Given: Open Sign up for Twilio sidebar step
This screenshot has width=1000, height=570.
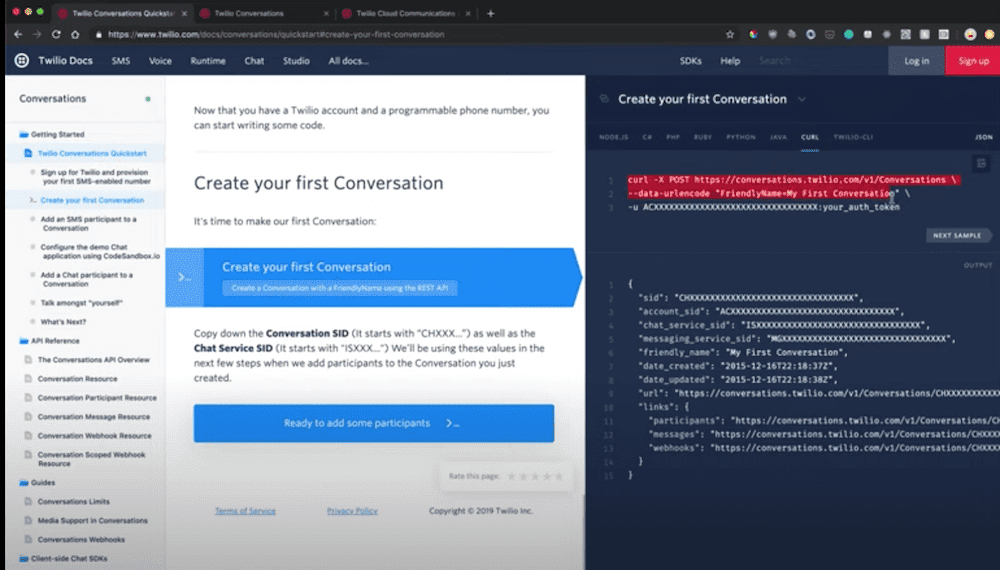Looking at the screenshot, I should pyautogui.click(x=96, y=177).
